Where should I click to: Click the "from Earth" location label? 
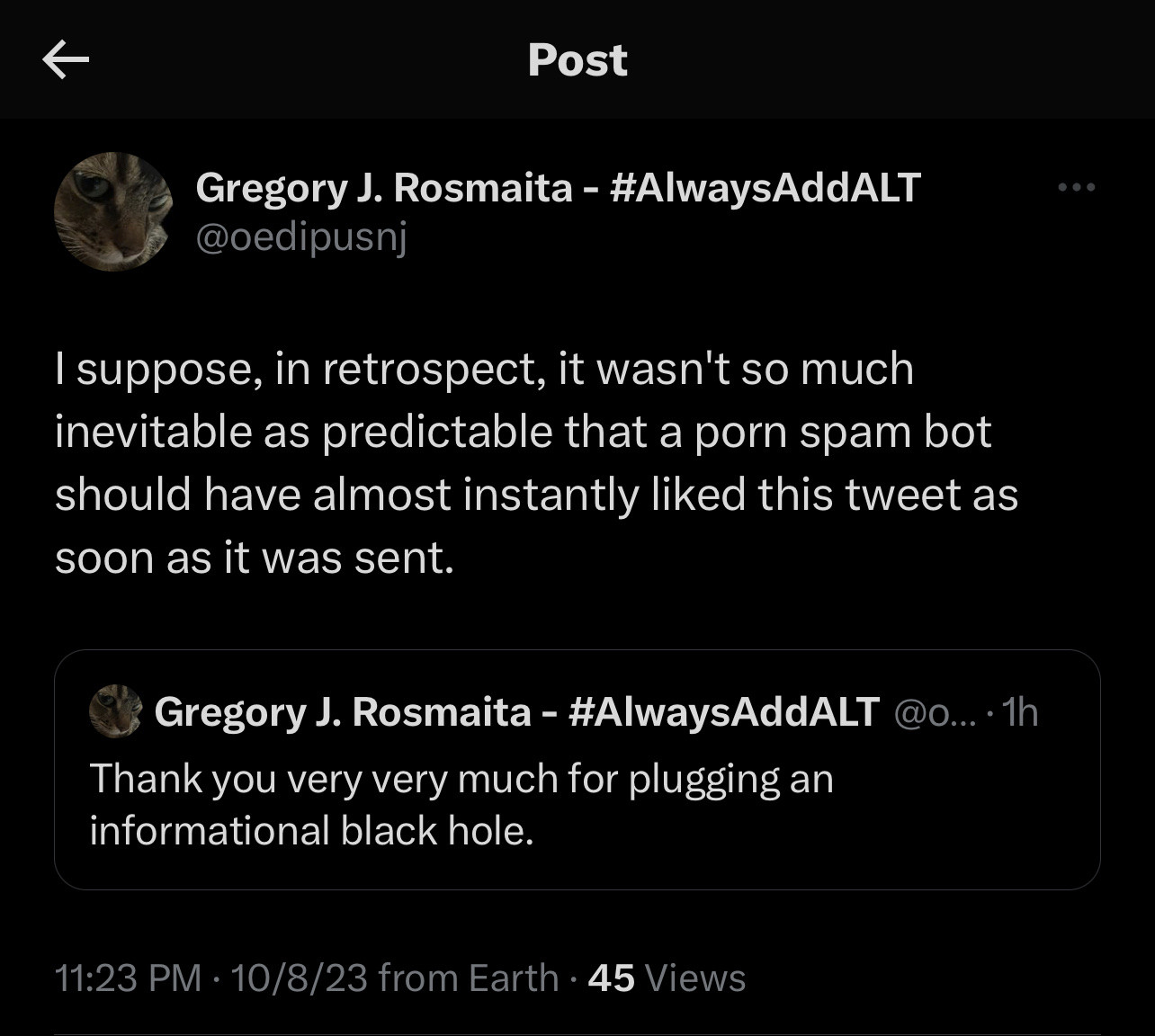point(468,978)
